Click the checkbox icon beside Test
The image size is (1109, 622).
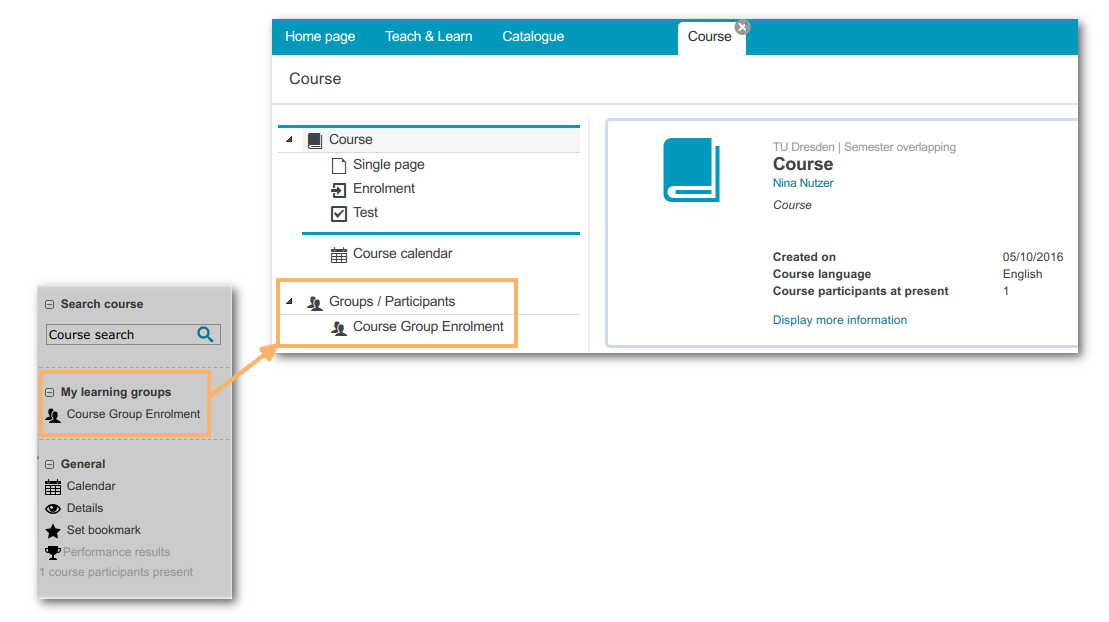click(x=338, y=213)
